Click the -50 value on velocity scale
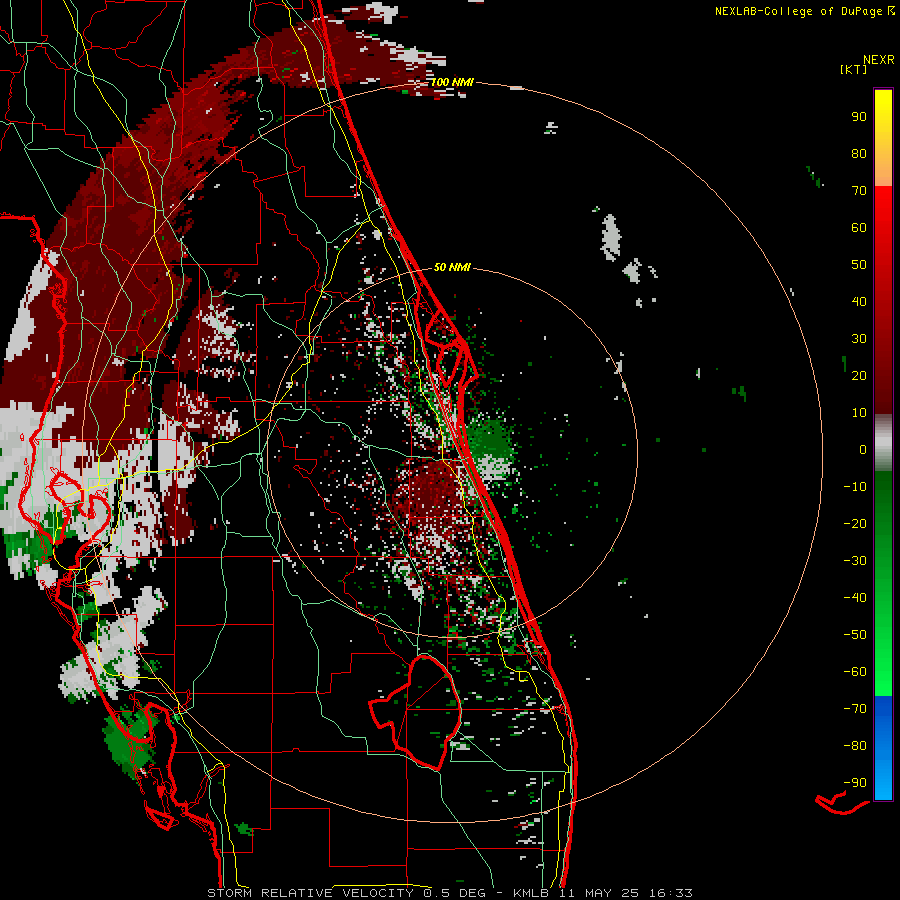900x900 pixels. [x=855, y=635]
